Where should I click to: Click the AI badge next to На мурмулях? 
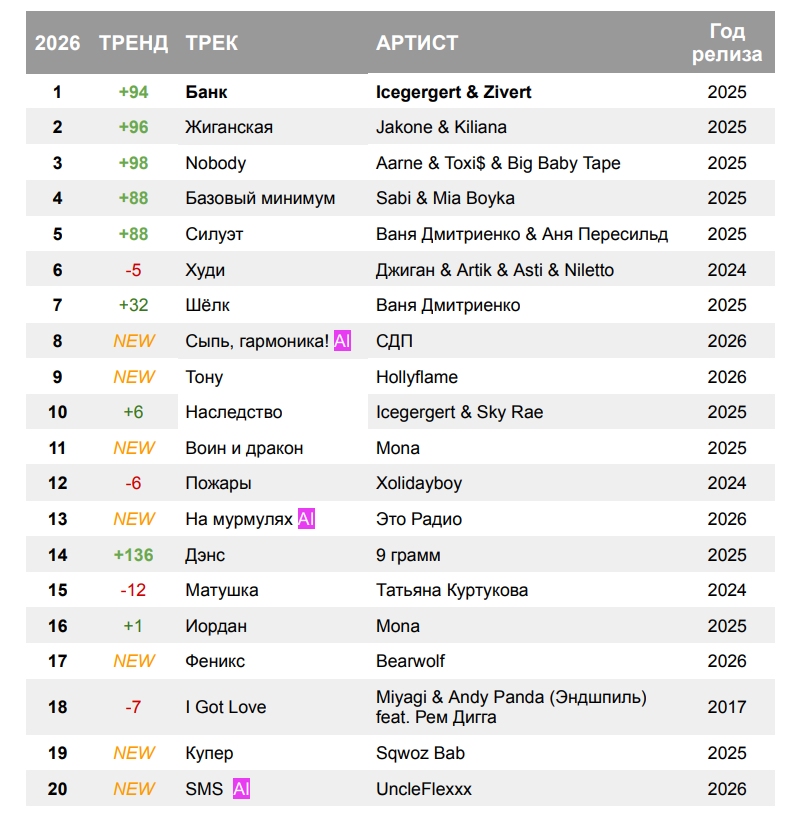306,519
